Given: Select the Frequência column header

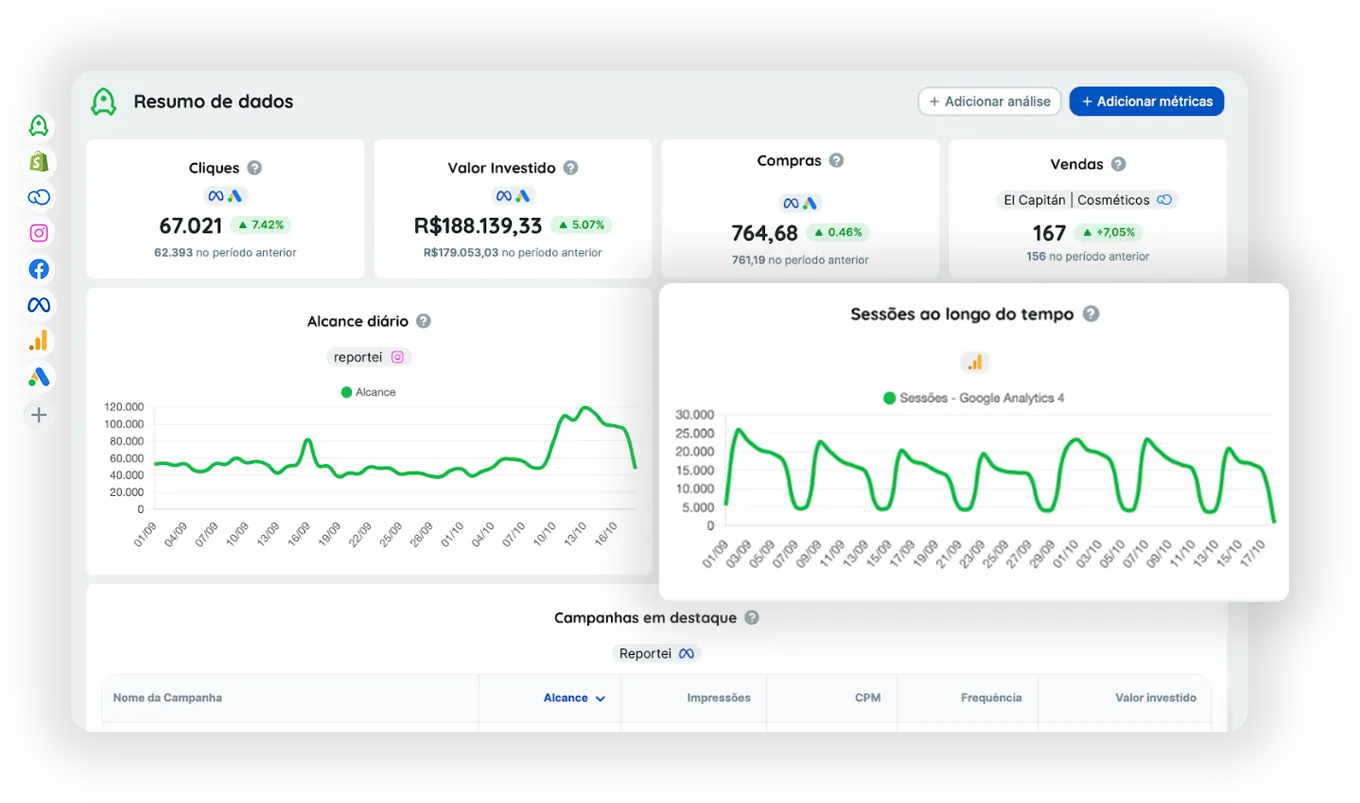Looking at the screenshot, I should coord(990,698).
